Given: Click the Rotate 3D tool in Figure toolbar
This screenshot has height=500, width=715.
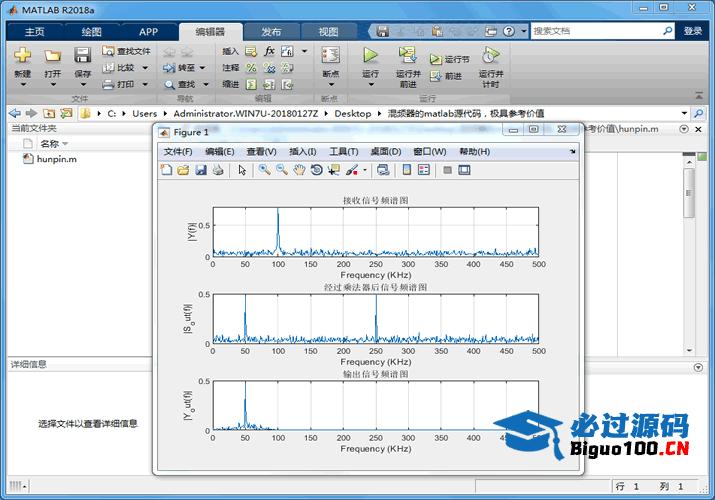Looking at the screenshot, I should (x=315, y=170).
